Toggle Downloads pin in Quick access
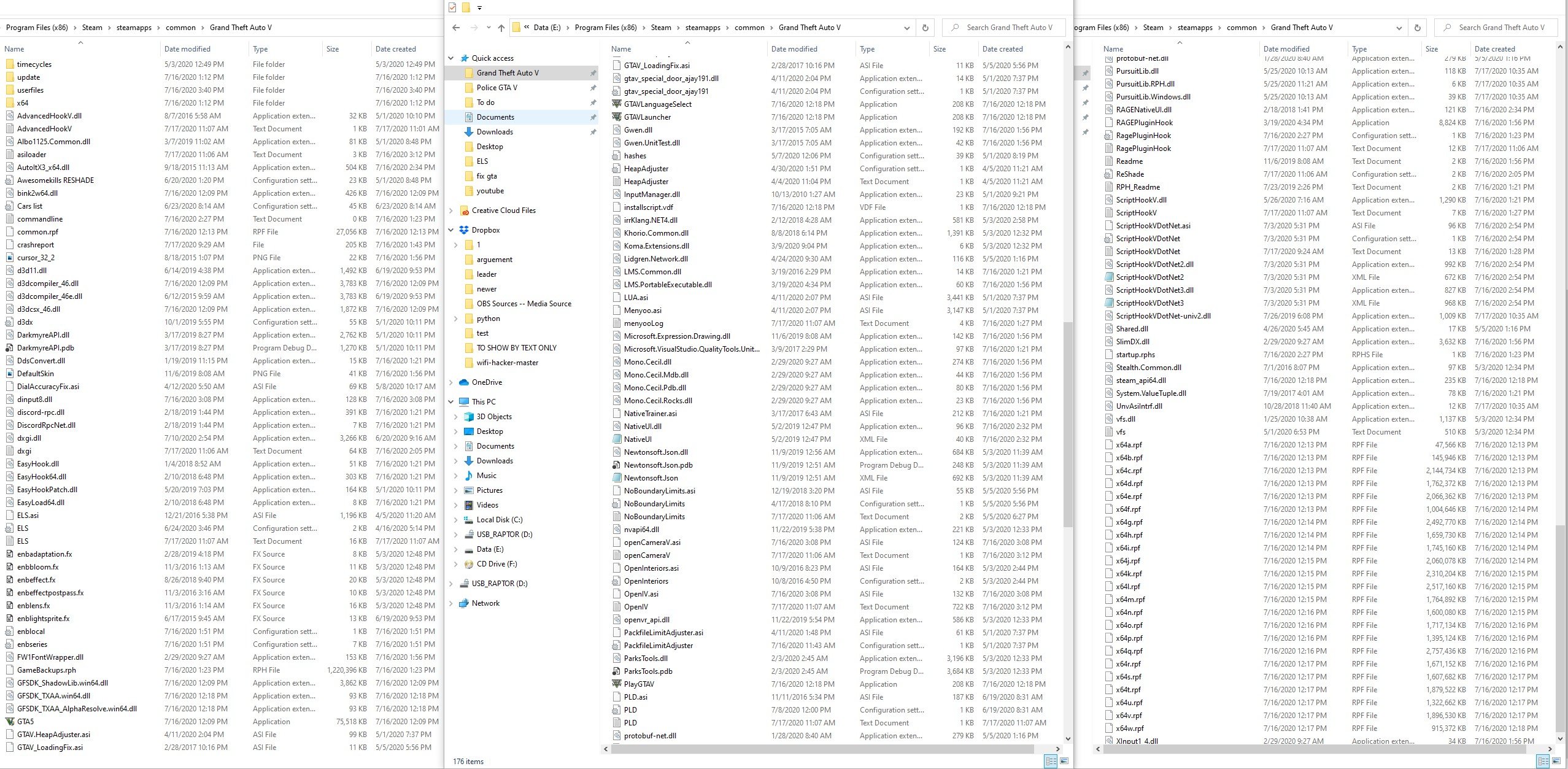 (593, 132)
